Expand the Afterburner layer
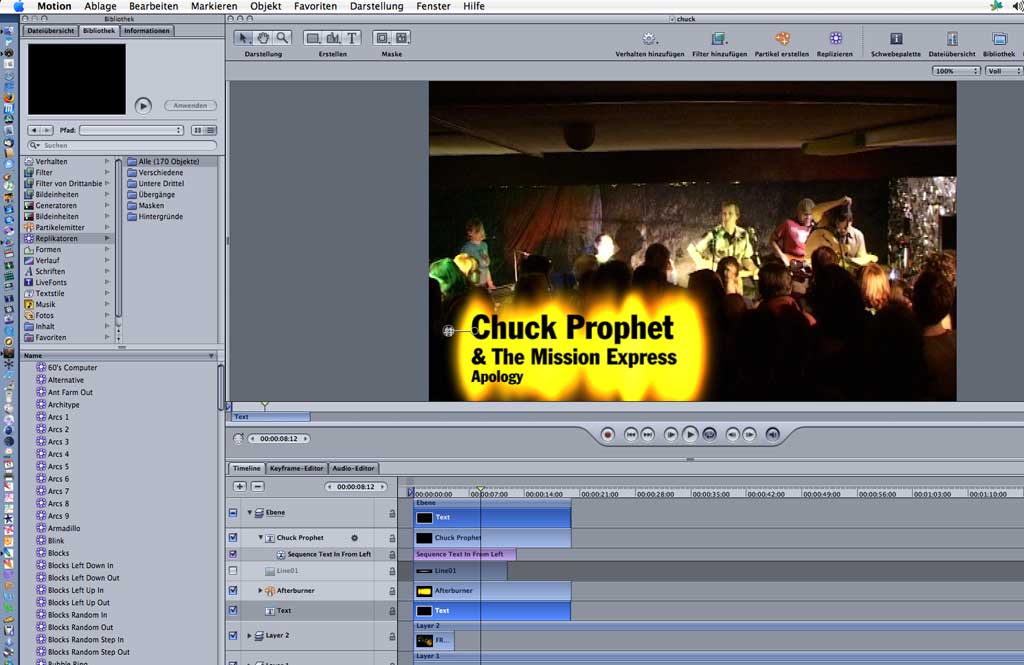 (260, 591)
